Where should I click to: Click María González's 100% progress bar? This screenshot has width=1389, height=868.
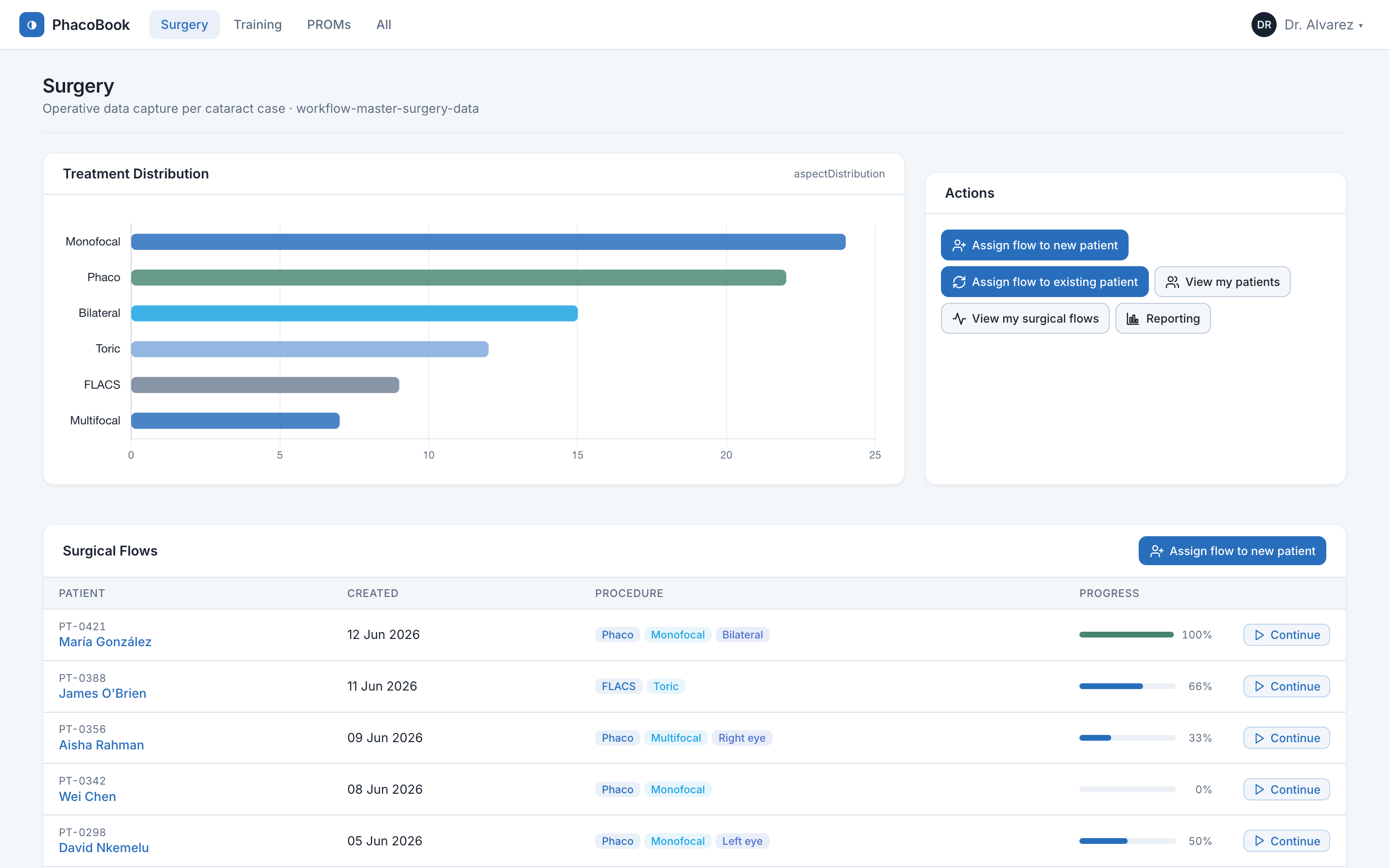(x=1127, y=635)
